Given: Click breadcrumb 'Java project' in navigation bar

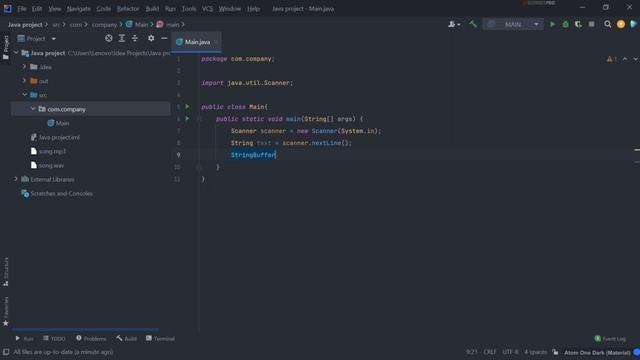Looking at the screenshot, I should pos(25,24).
